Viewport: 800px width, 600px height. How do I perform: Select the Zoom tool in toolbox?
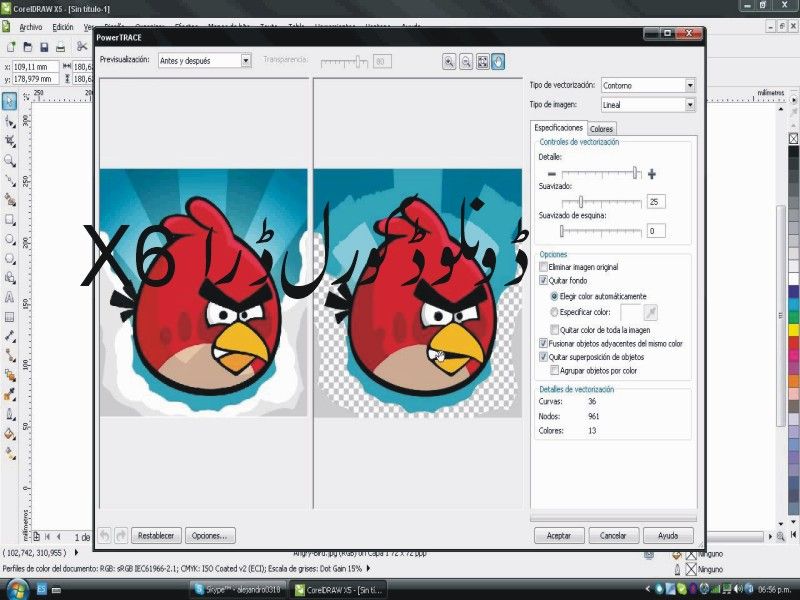(10, 161)
